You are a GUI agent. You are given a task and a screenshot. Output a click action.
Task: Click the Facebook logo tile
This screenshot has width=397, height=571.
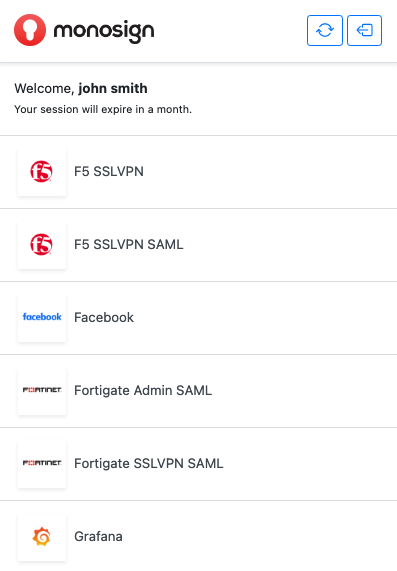(x=42, y=317)
